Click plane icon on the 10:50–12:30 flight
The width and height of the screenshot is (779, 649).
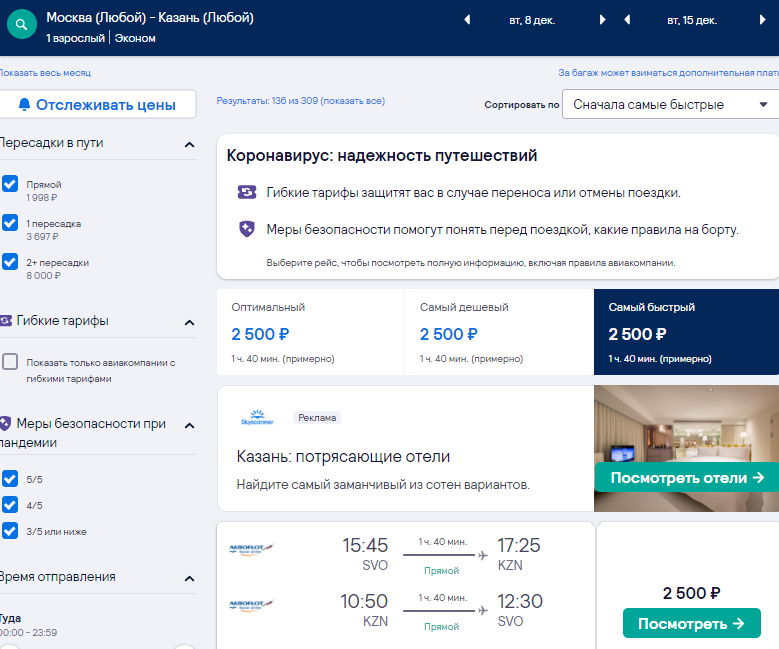[482, 611]
